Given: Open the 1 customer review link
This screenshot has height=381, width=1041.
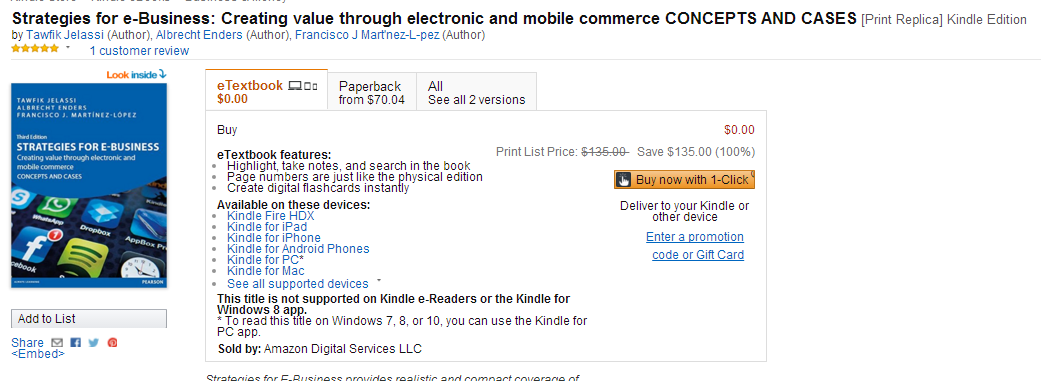Looking at the screenshot, I should click(x=139, y=51).
